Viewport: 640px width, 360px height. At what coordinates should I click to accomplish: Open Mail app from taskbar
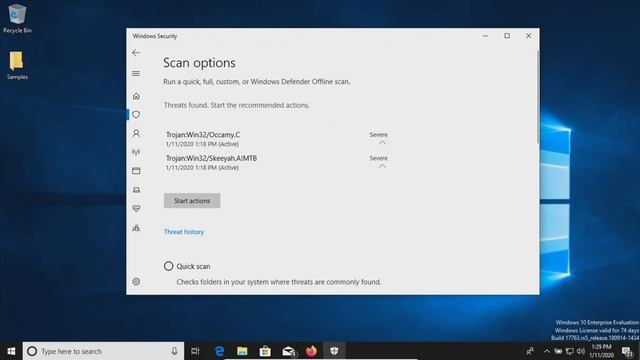tap(288, 351)
